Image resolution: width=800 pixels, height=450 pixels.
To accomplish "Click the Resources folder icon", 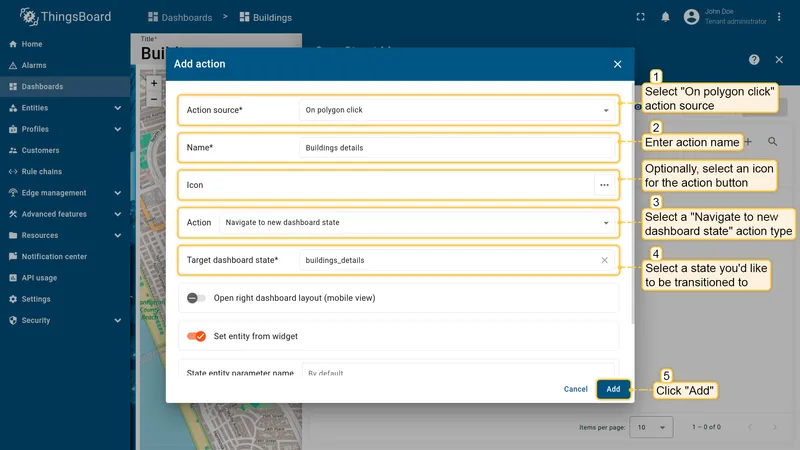I will pos(13,235).
